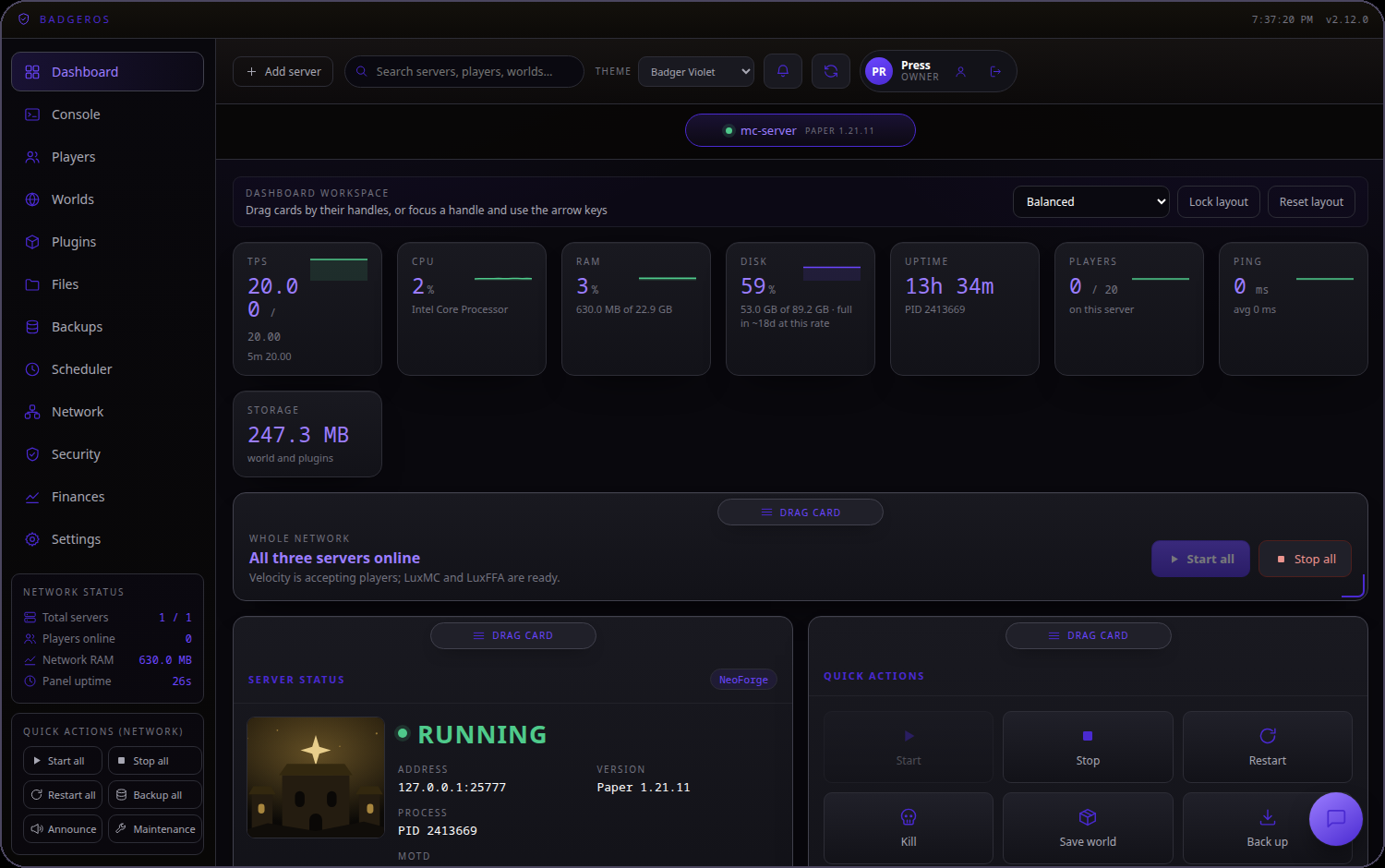Lock the dashboard layout
The height and width of the screenshot is (868, 1385).
[x=1219, y=201]
